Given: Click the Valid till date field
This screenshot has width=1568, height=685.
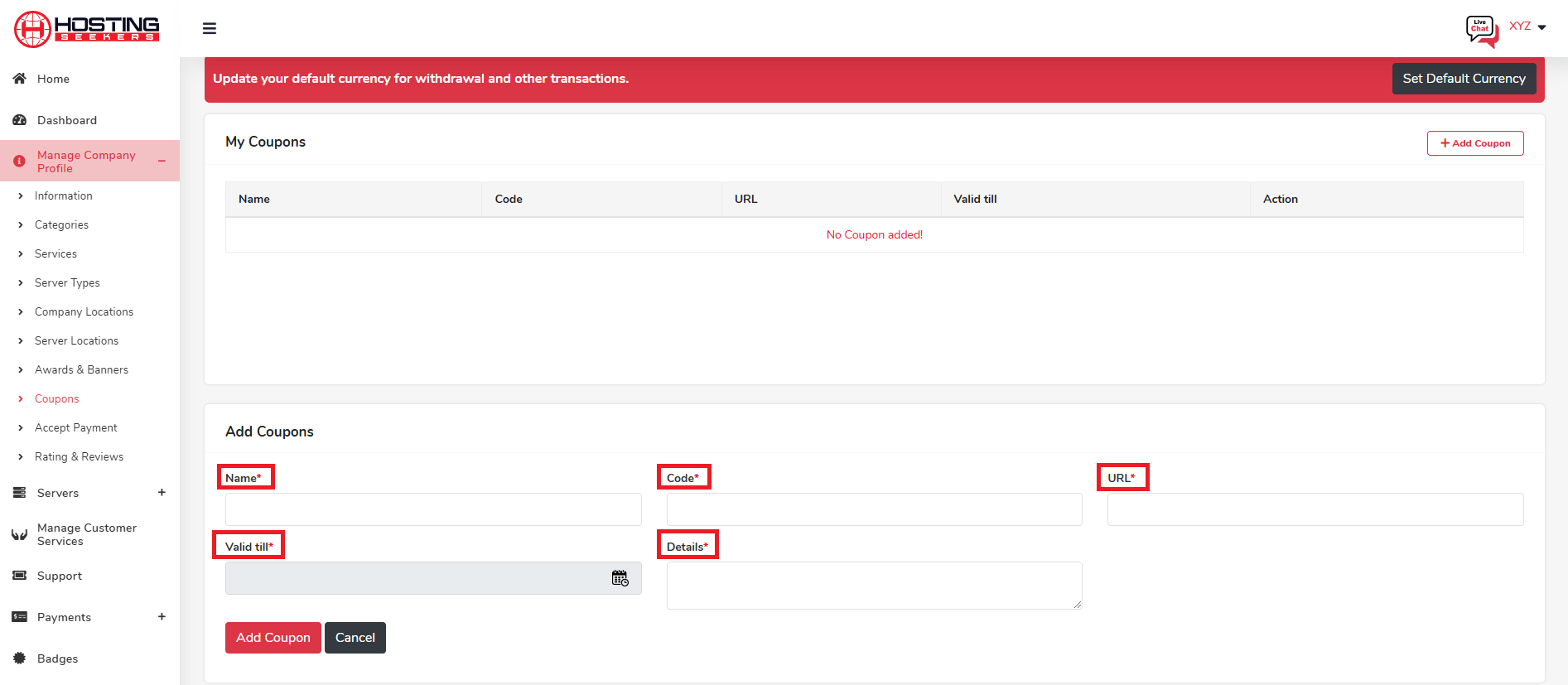Looking at the screenshot, I should (x=433, y=578).
